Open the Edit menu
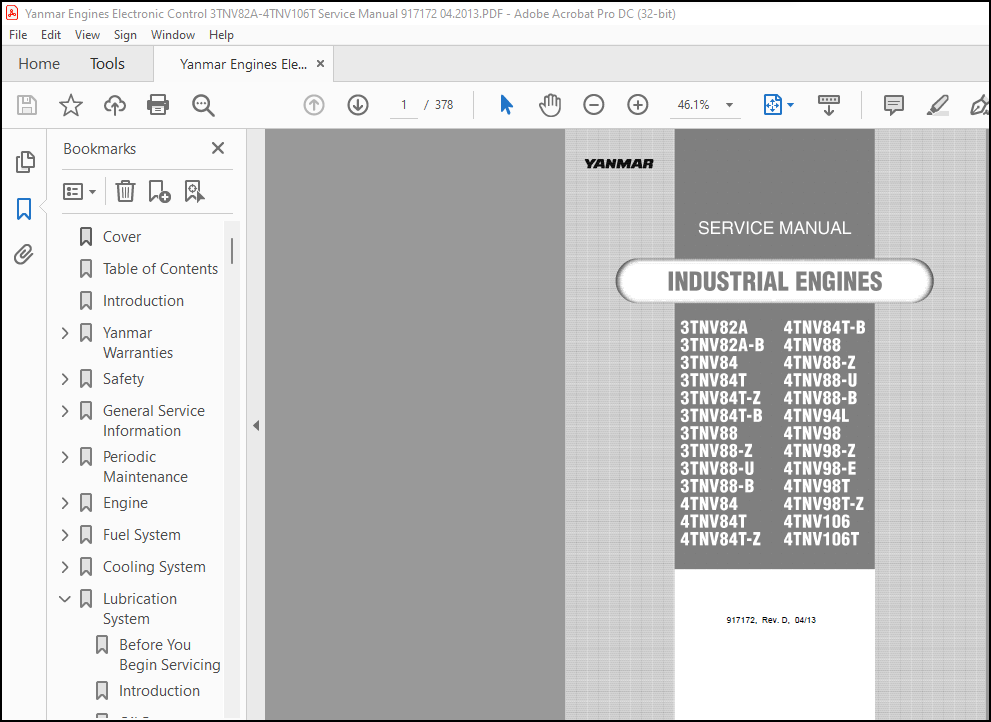The image size is (991, 722). 51,35
